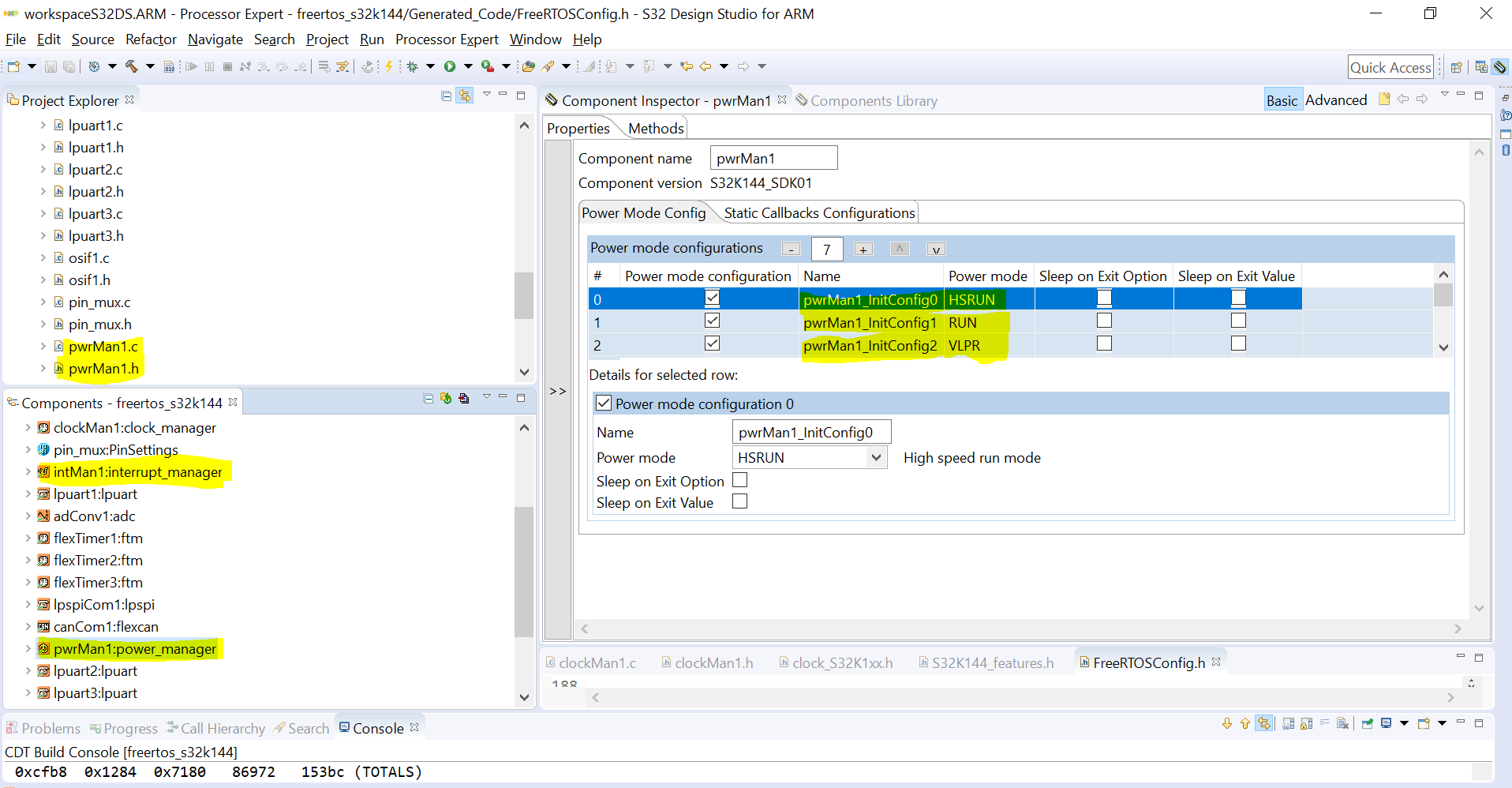This screenshot has width=1512, height=788.
Task: Click the power mode table scrollbar thumb
Action: pyautogui.click(x=1443, y=295)
